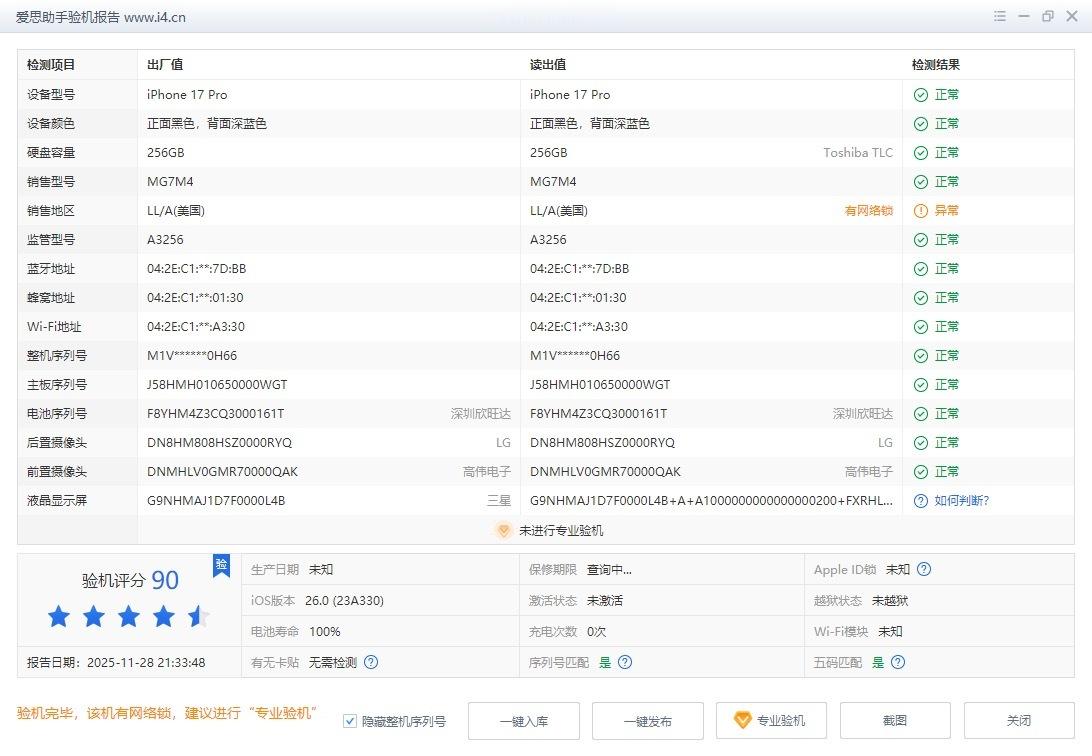The width and height of the screenshot is (1092, 756).
Task: Click the green check icon in 设备型号 row
Action: [921, 95]
